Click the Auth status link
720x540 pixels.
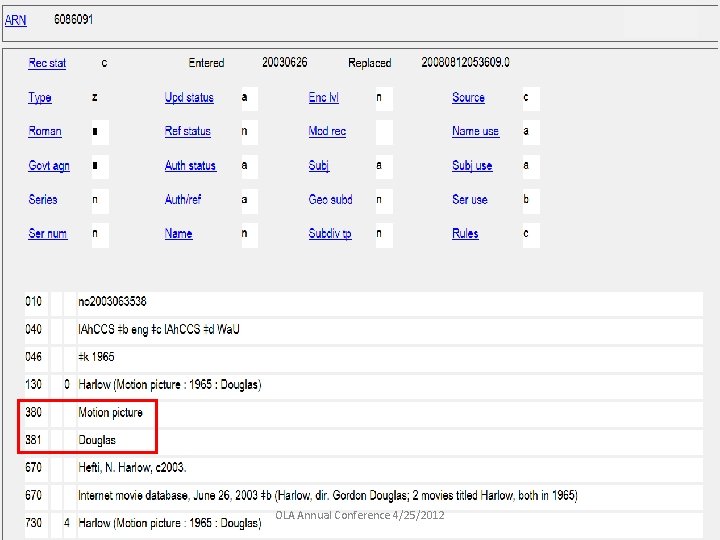coord(190,166)
